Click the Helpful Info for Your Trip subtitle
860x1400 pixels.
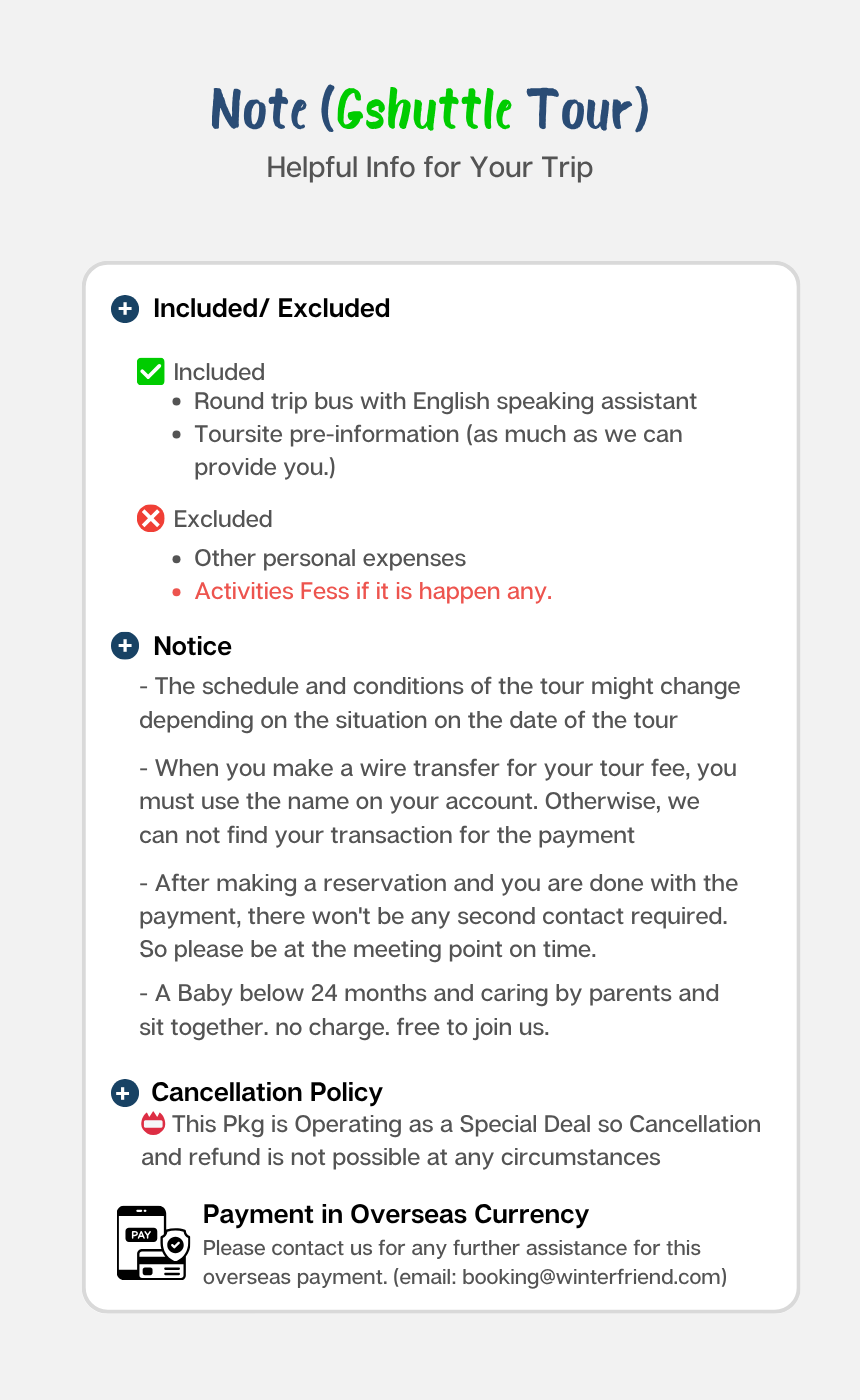point(430,167)
